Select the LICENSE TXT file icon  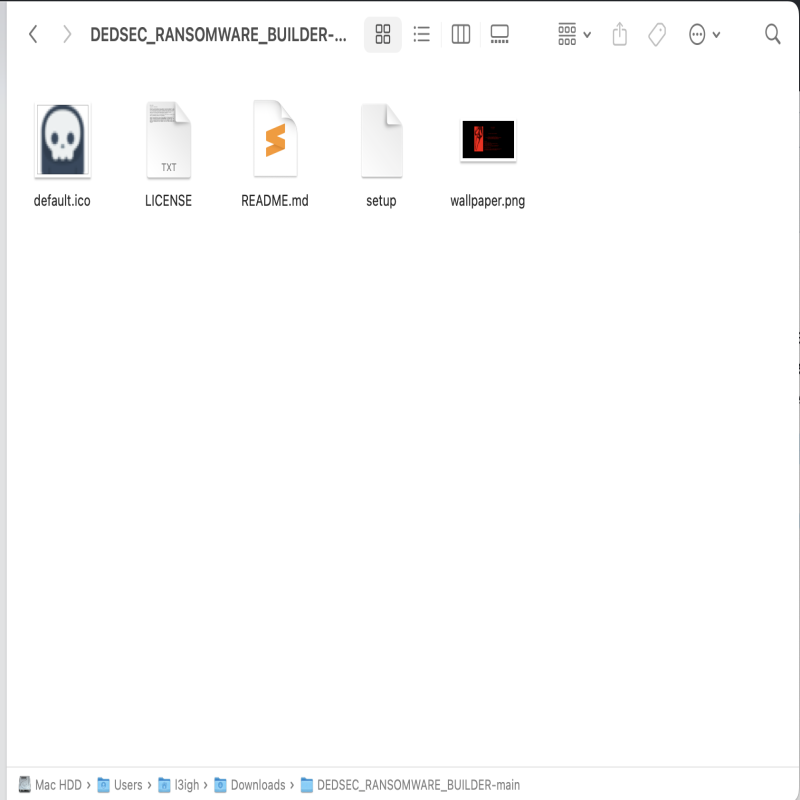click(x=169, y=140)
